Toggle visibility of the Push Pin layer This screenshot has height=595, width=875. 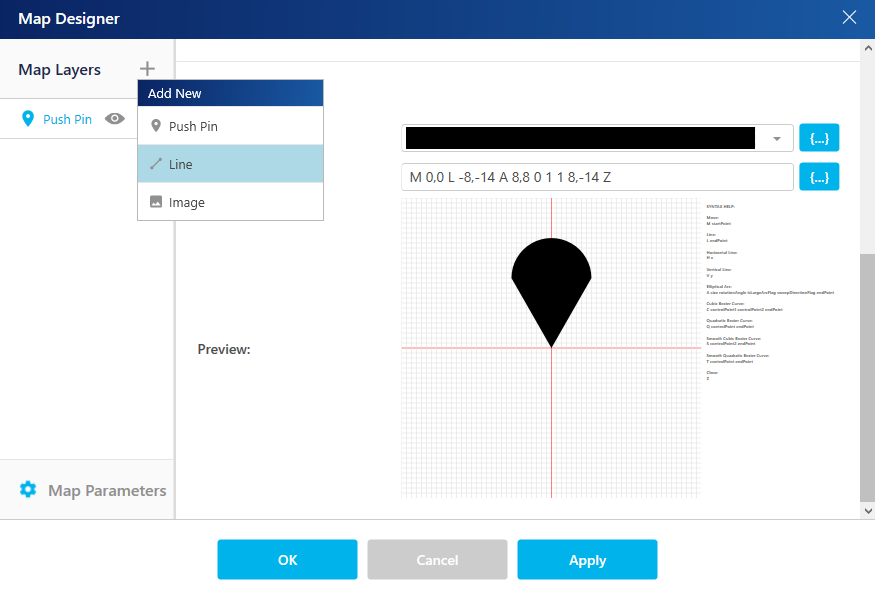pos(115,118)
